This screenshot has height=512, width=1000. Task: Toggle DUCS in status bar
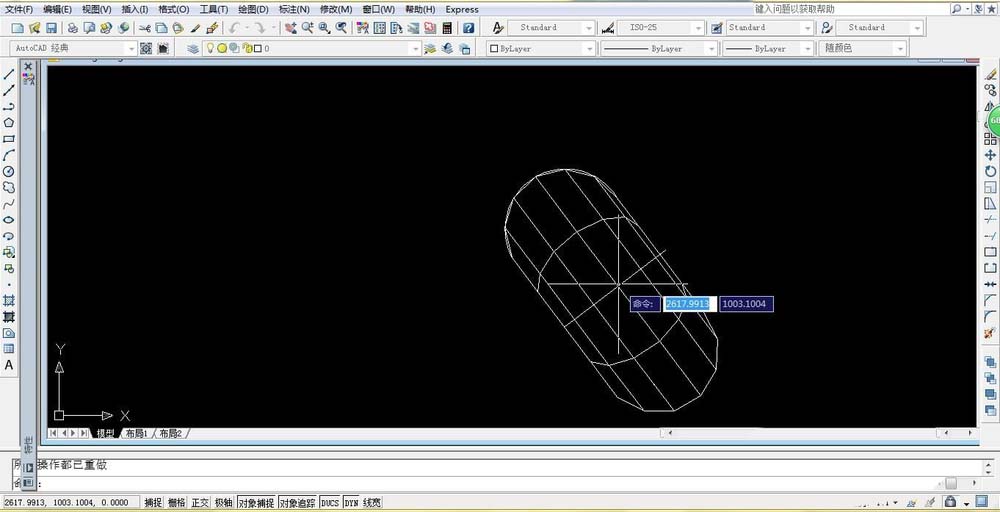click(x=330, y=502)
